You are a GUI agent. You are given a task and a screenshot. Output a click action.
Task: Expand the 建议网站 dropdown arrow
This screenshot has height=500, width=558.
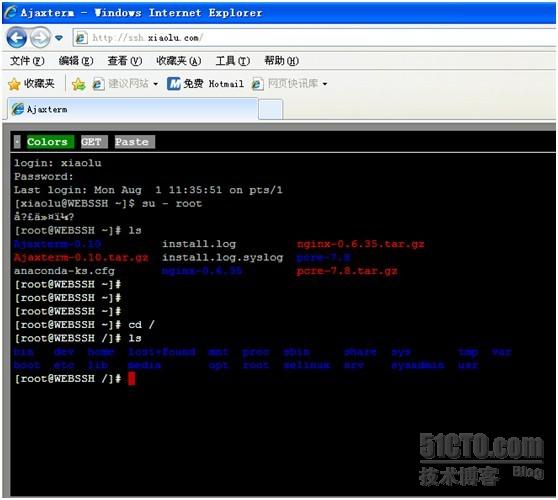156,84
